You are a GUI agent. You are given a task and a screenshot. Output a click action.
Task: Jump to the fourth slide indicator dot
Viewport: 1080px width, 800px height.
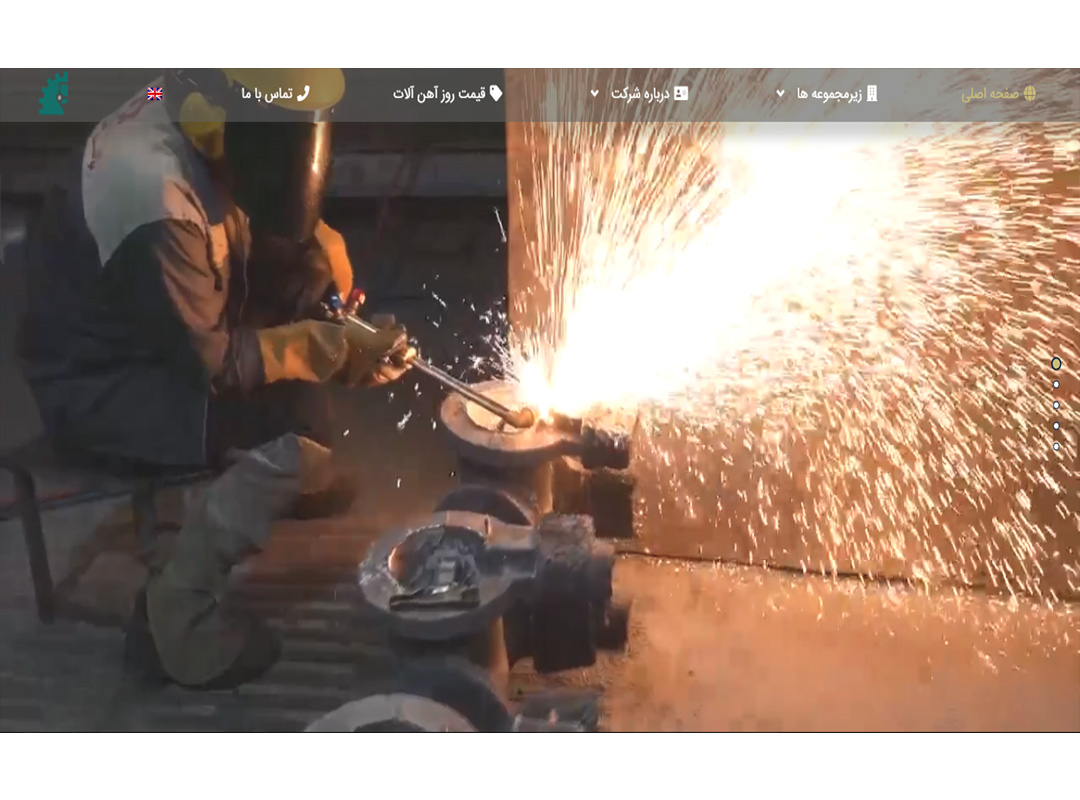pos(1056,425)
